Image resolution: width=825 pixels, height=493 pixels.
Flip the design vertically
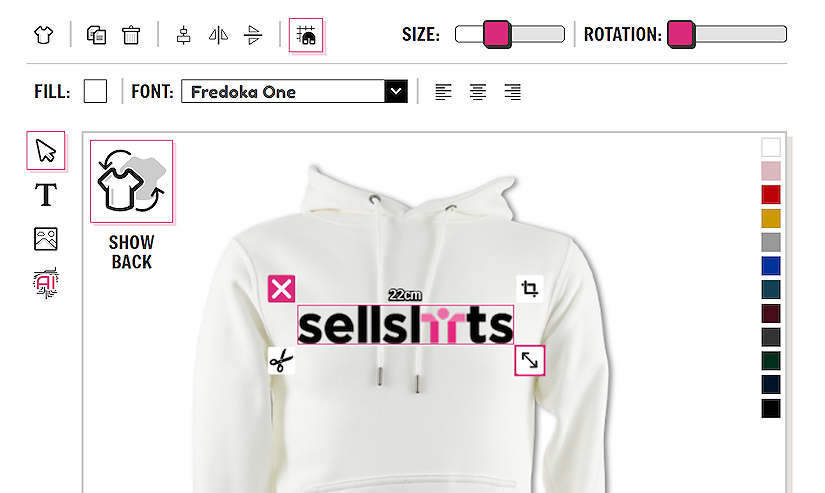(253, 35)
